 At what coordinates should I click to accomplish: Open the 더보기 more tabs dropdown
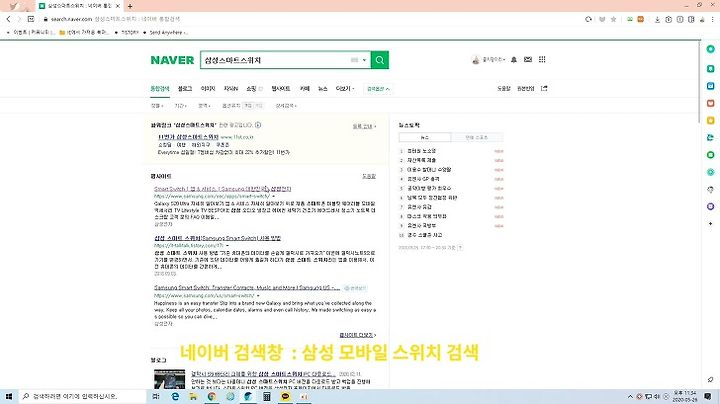click(345, 89)
